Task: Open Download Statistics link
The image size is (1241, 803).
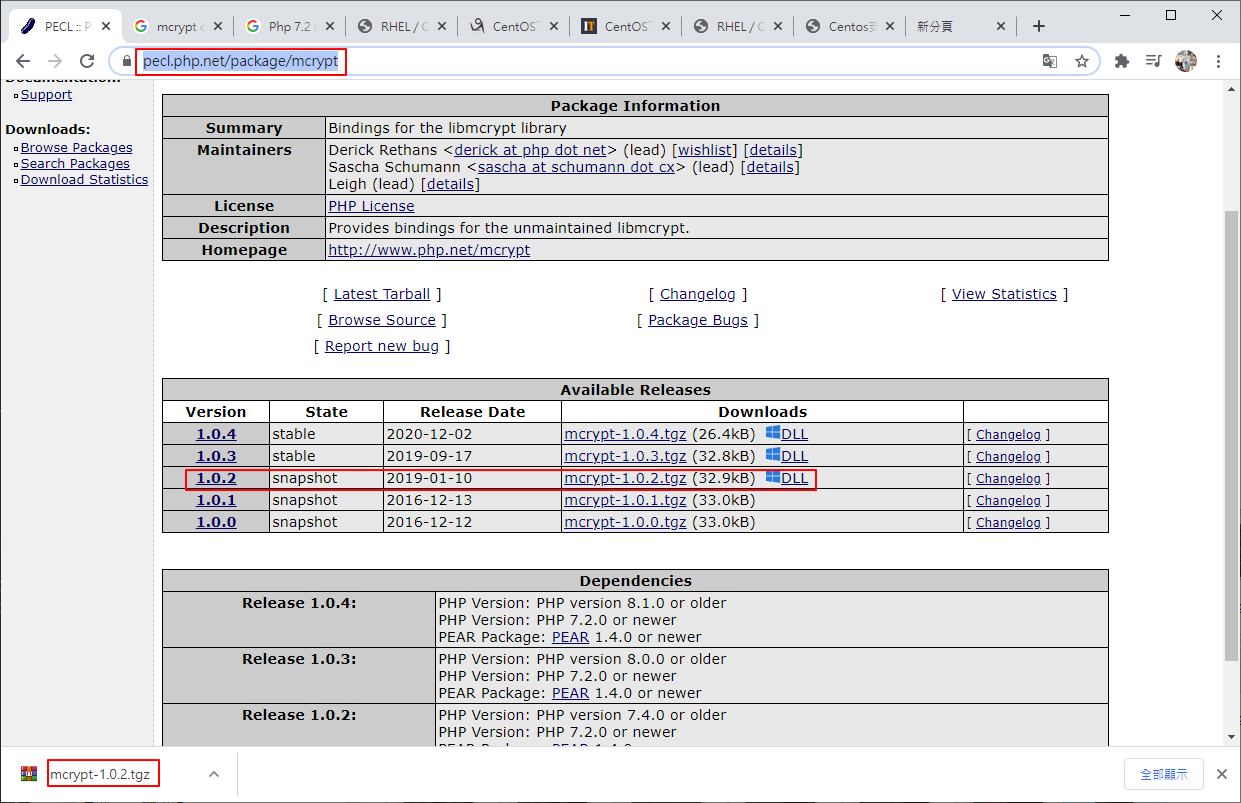Action: [84, 180]
